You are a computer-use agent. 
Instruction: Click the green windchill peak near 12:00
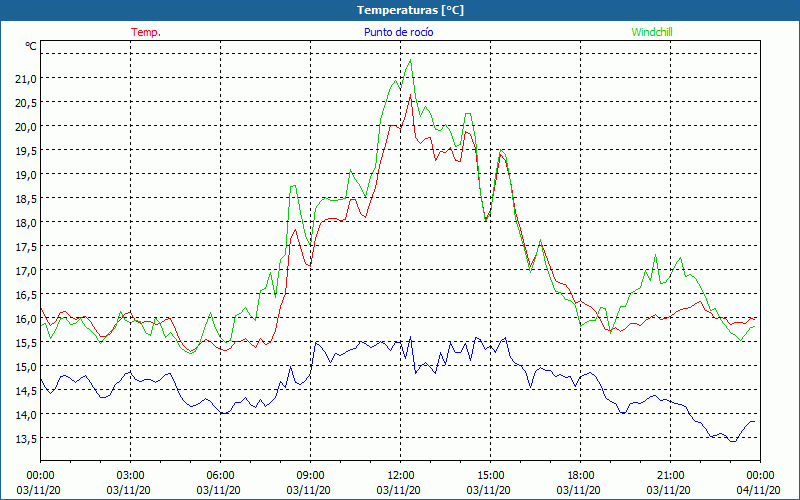pyautogui.click(x=410, y=60)
